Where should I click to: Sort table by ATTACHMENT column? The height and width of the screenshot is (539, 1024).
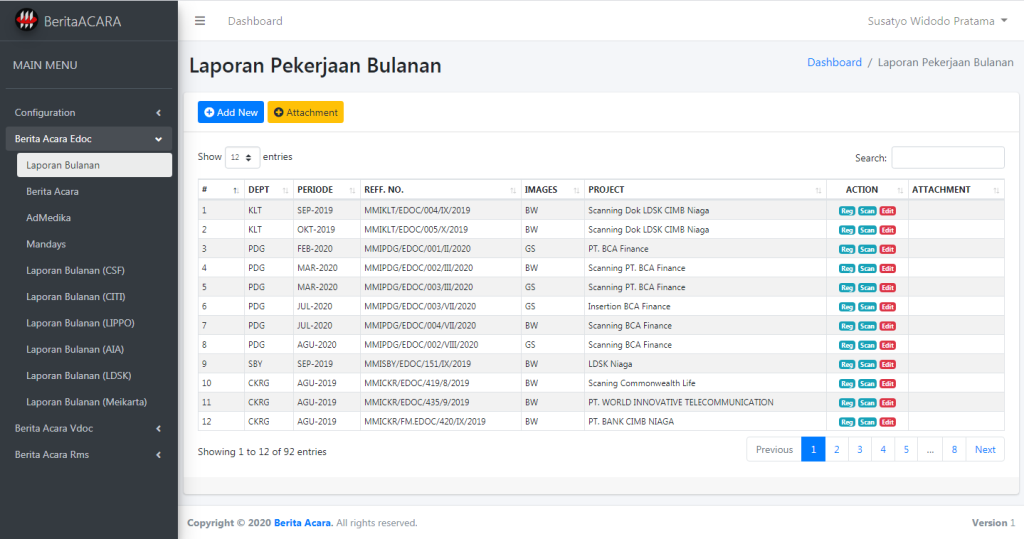(956, 189)
